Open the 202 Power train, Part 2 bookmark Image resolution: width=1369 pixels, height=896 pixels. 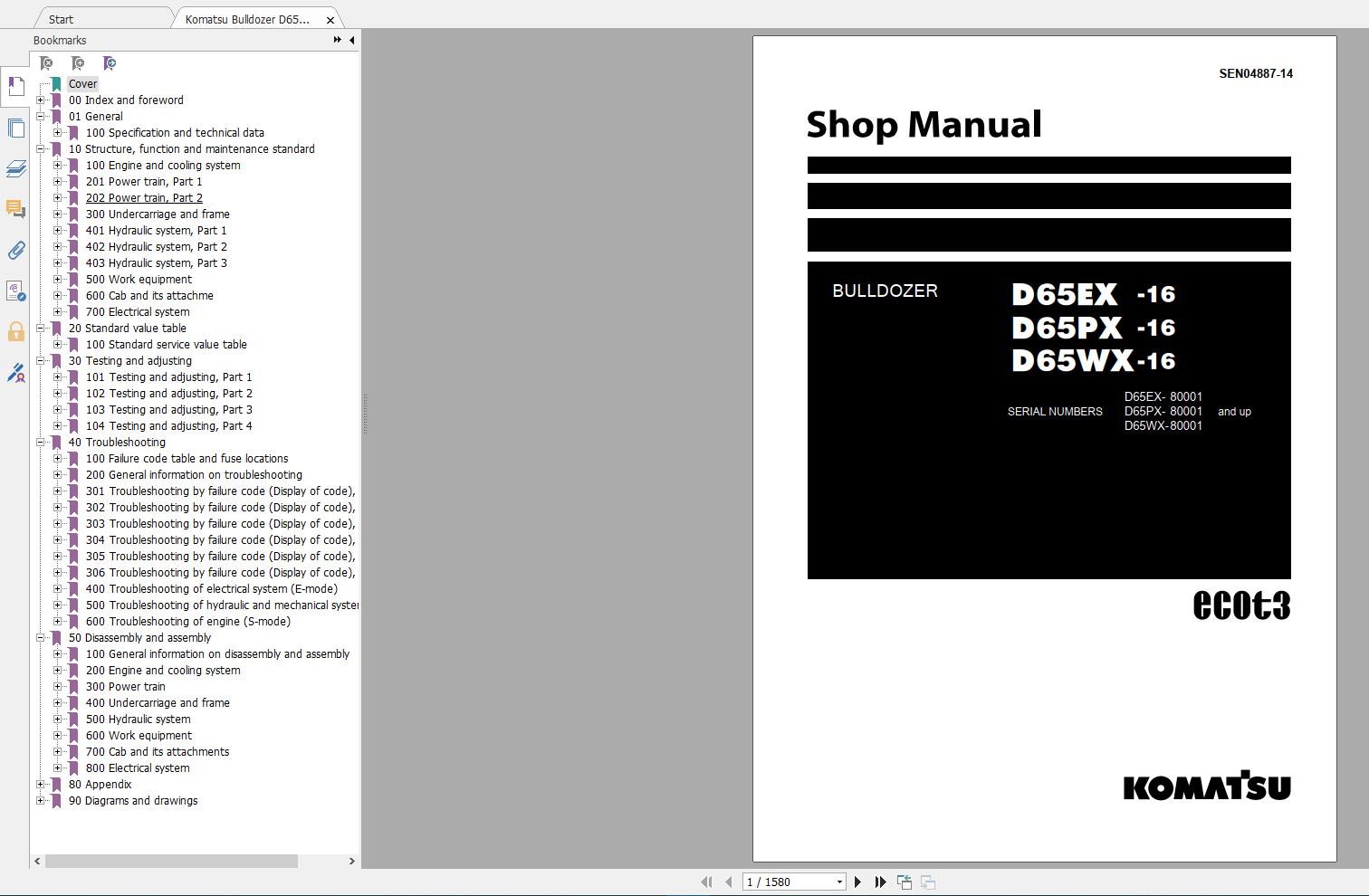[x=144, y=198]
